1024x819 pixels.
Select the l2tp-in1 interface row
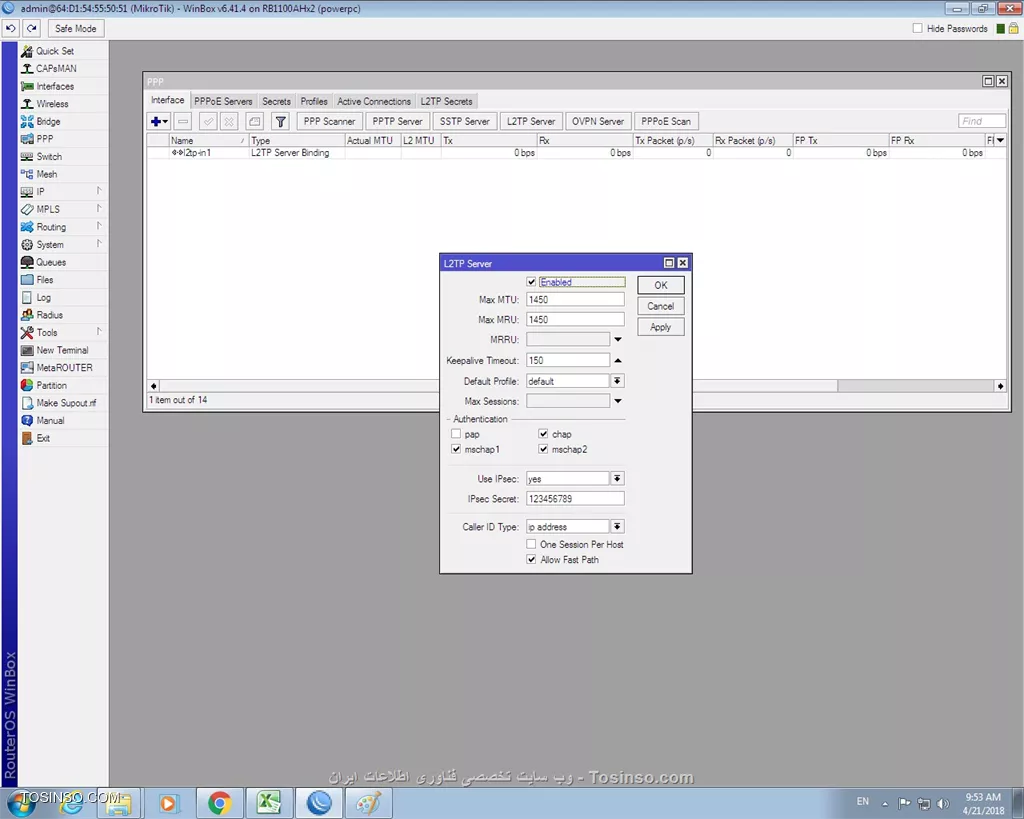point(575,153)
